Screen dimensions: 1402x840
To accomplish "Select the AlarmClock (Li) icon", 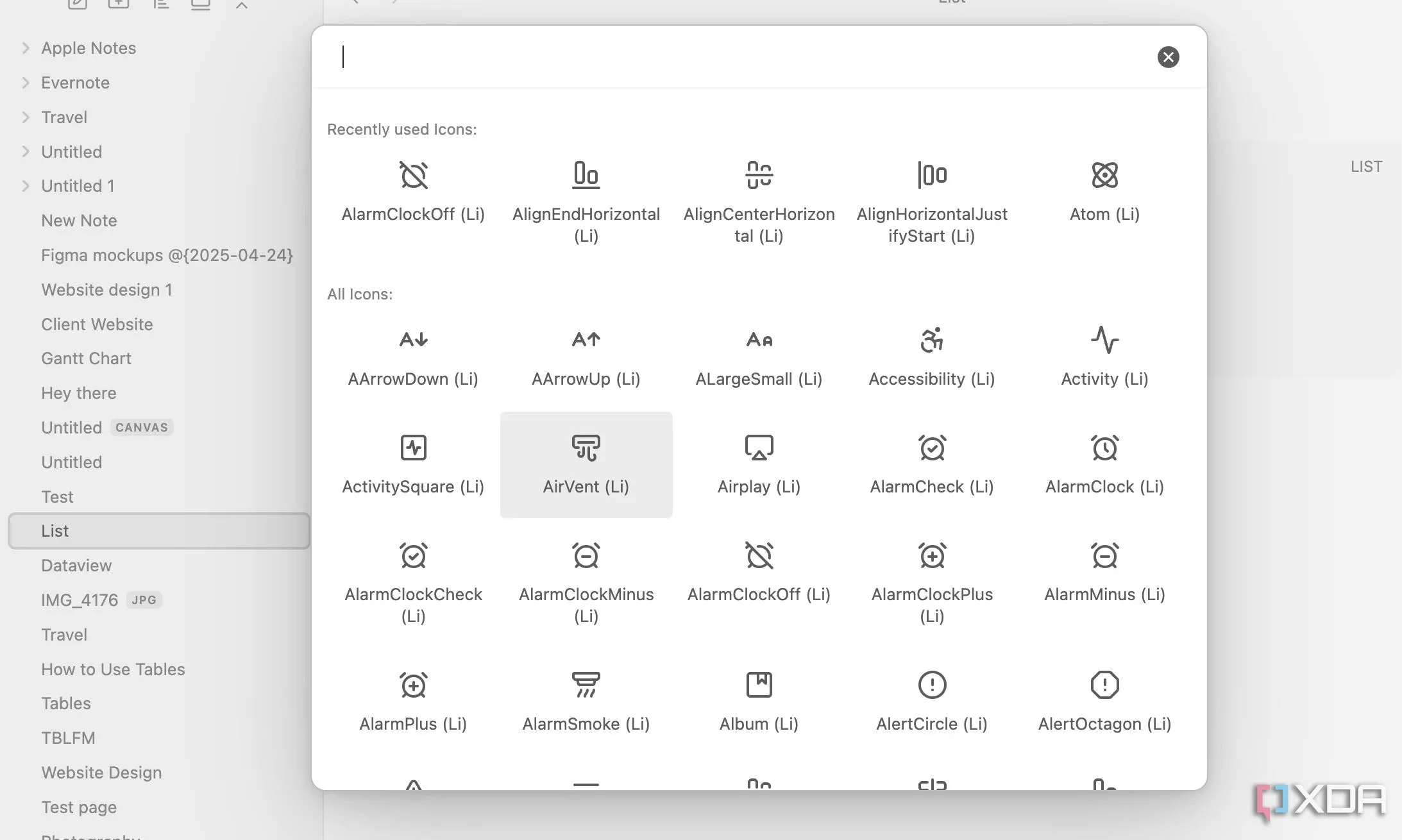I will (1104, 465).
